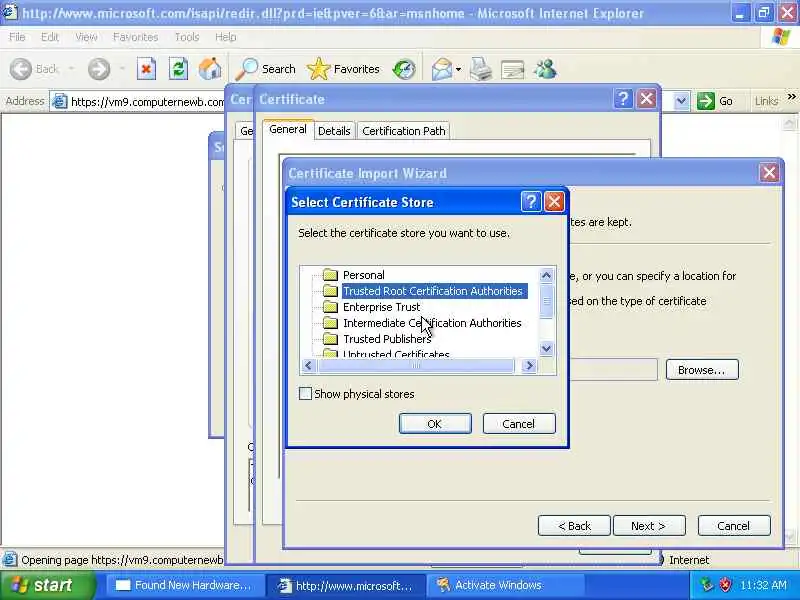Click Next in the Certificate Import Wizard
The image size is (800, 600).
pos(648,526)
